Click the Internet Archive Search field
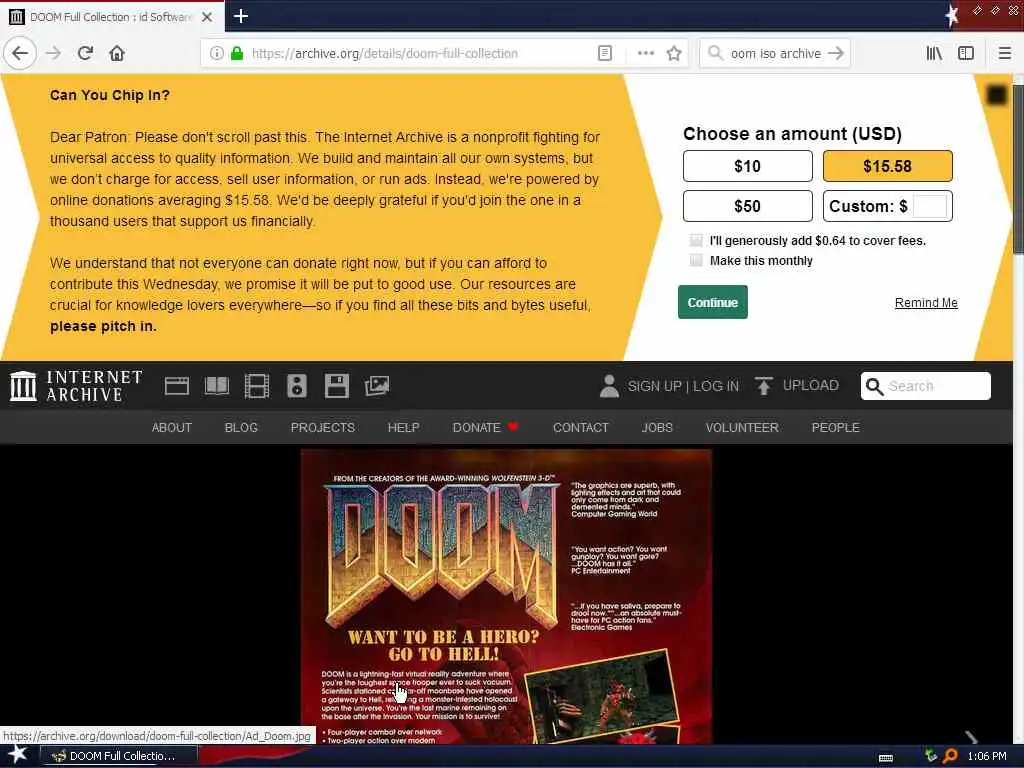 tap(925, 386)
